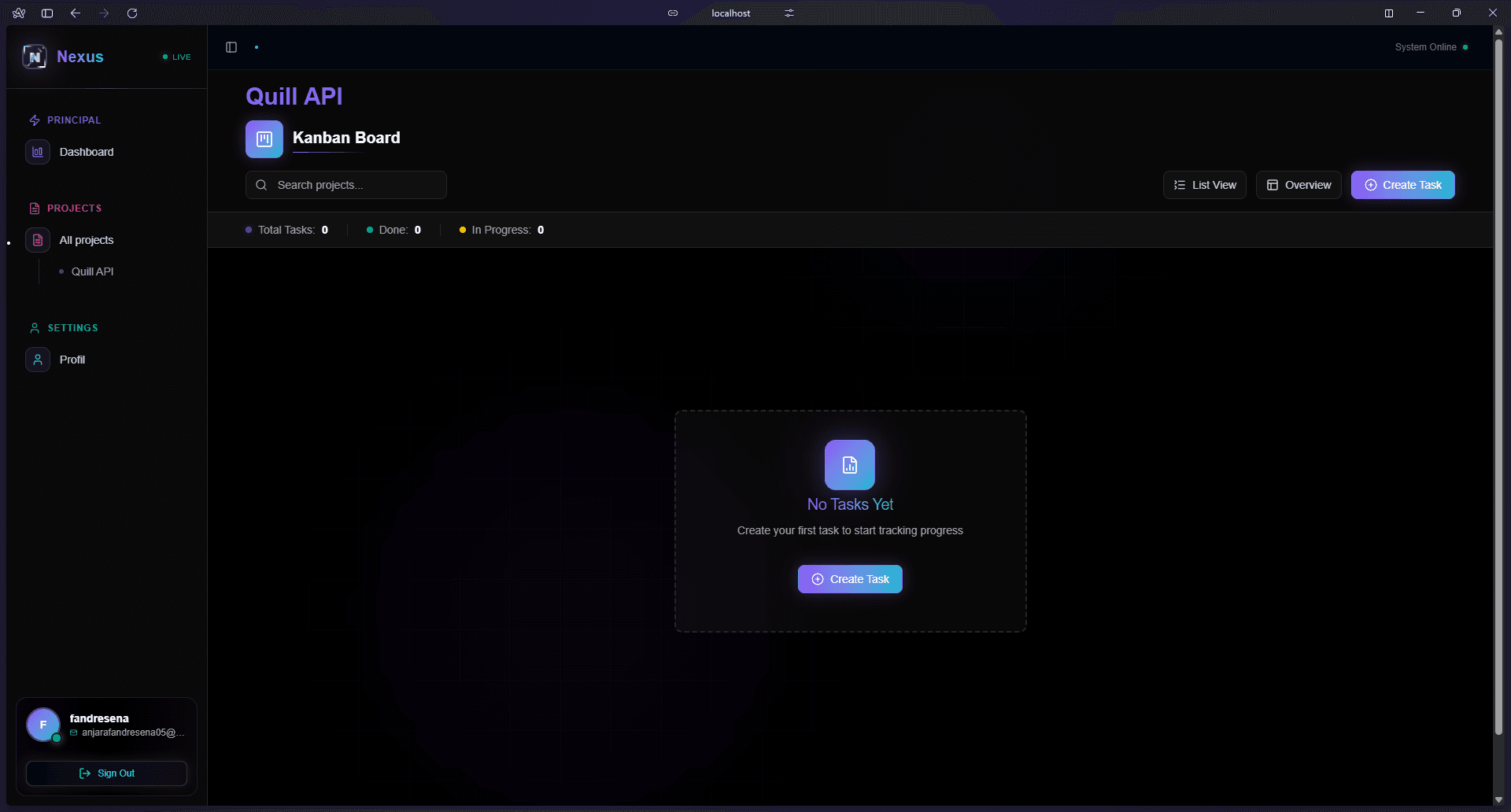The width and height of the screenshot is (1511, 812).
Task: Switch to Overview
Action: tap(1298, 185)
